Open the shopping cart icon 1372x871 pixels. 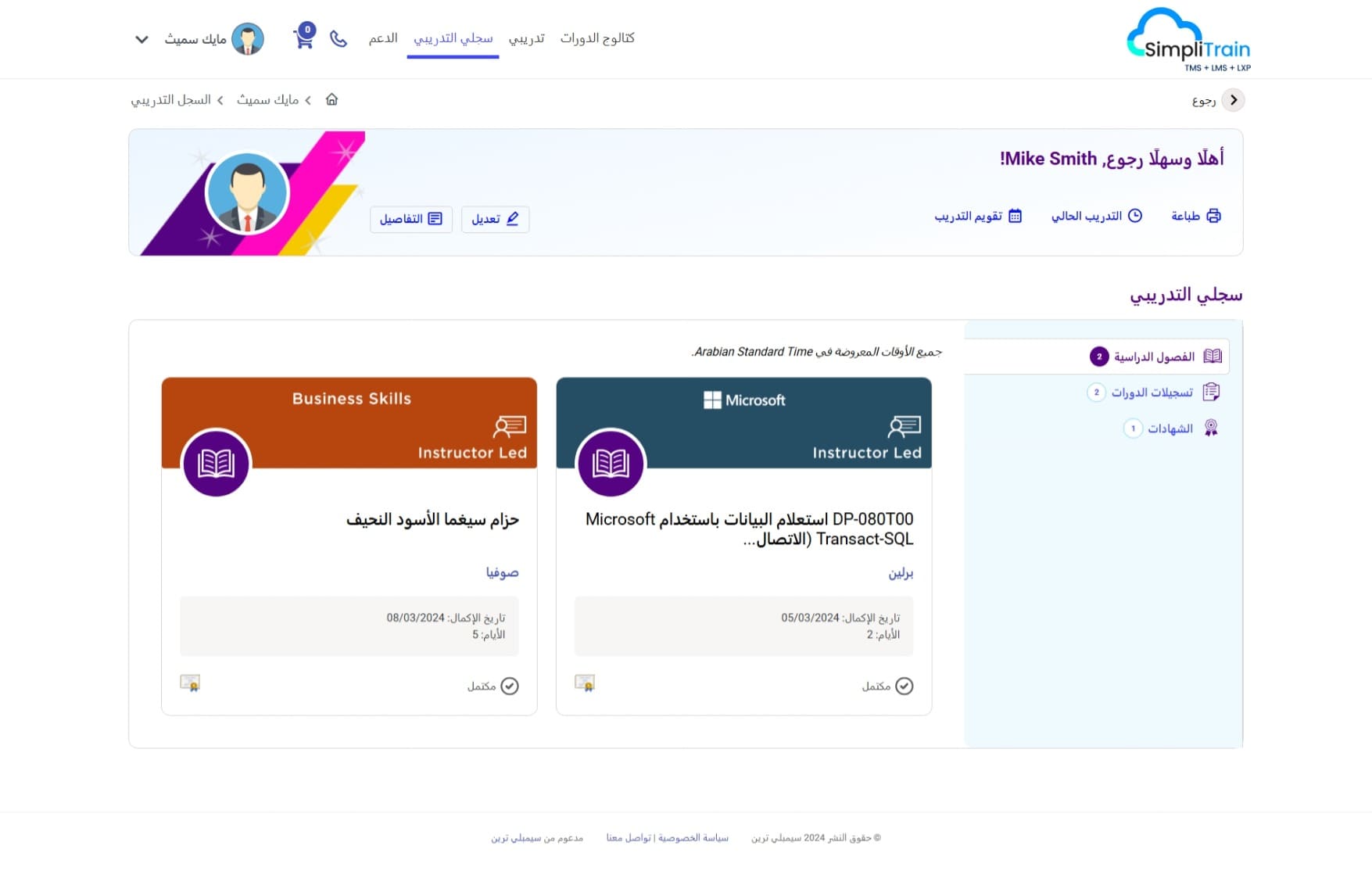point(303,38)
